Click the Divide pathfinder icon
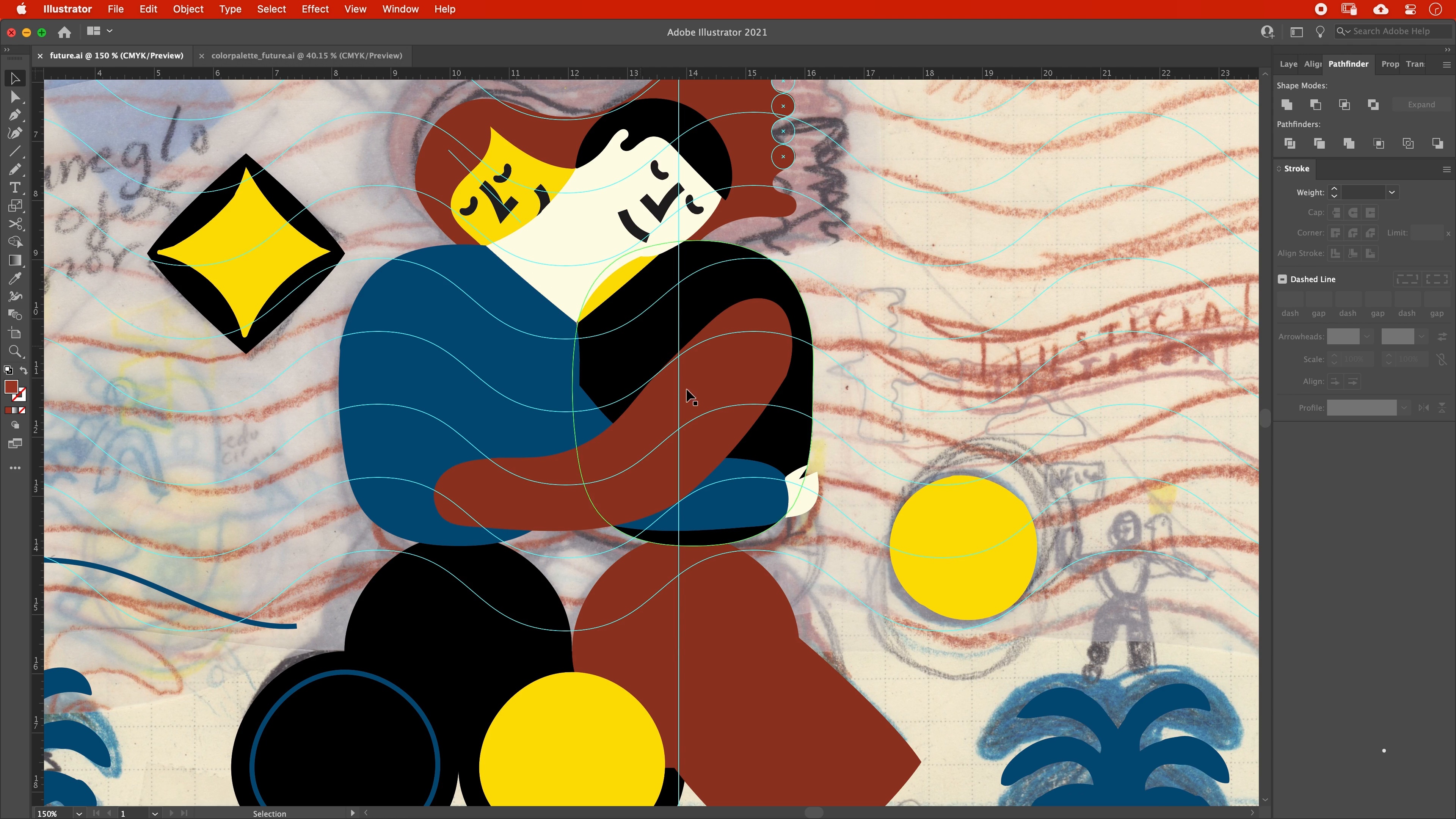The width and height of the screenshot is (1456, 819). (1290, 144)
